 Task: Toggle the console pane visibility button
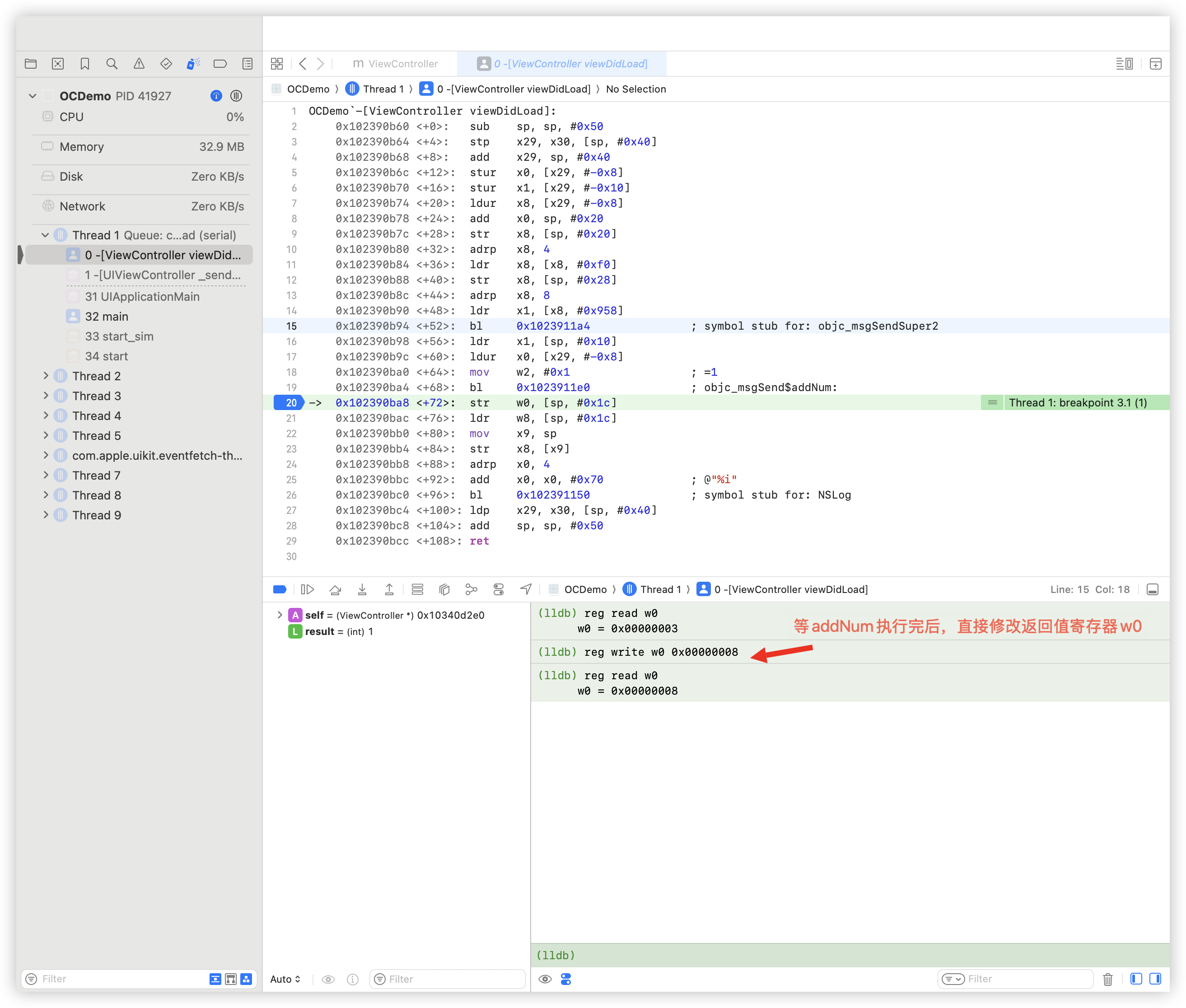pos(1155,979)
